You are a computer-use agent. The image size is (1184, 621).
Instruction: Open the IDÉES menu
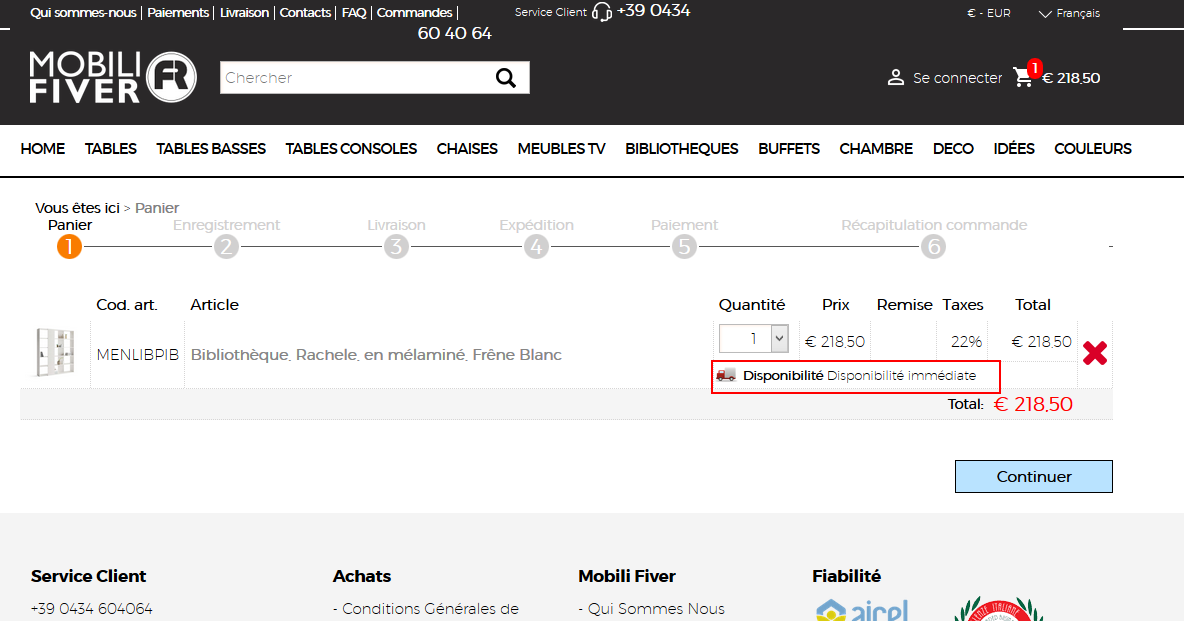(x=1013, y=149)
